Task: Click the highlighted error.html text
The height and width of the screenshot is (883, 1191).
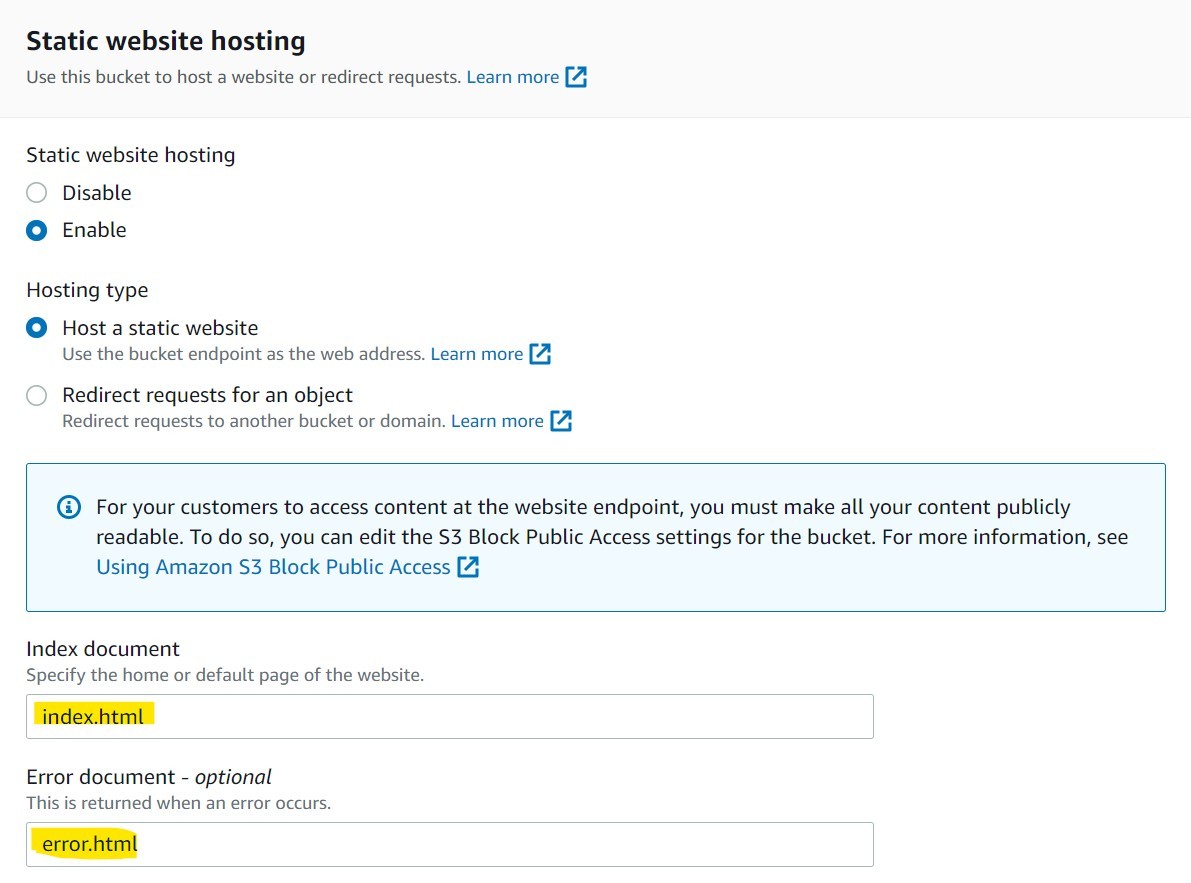Action: [85, 844]
